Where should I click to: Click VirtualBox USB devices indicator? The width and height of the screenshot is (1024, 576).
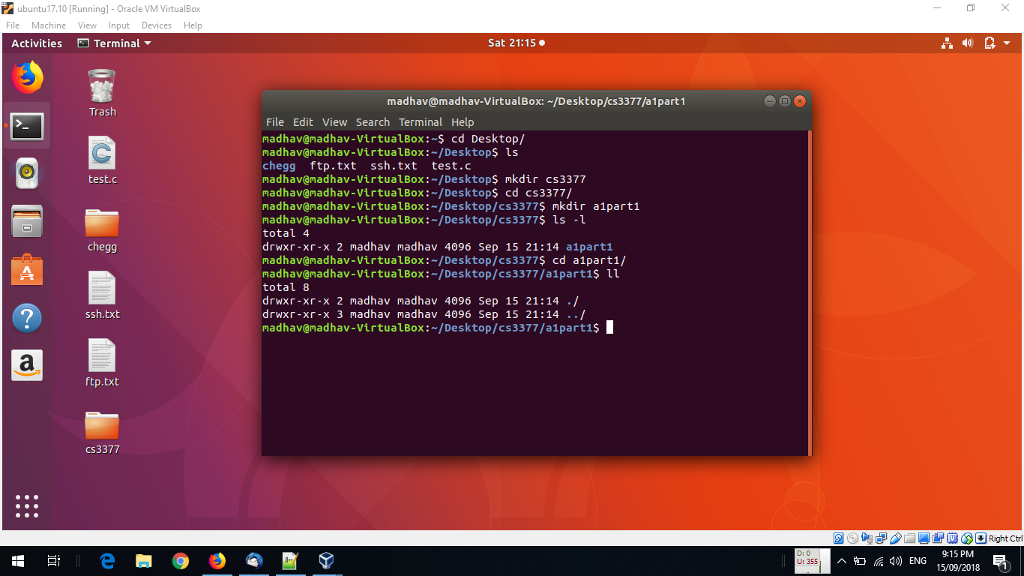point(895,538)
